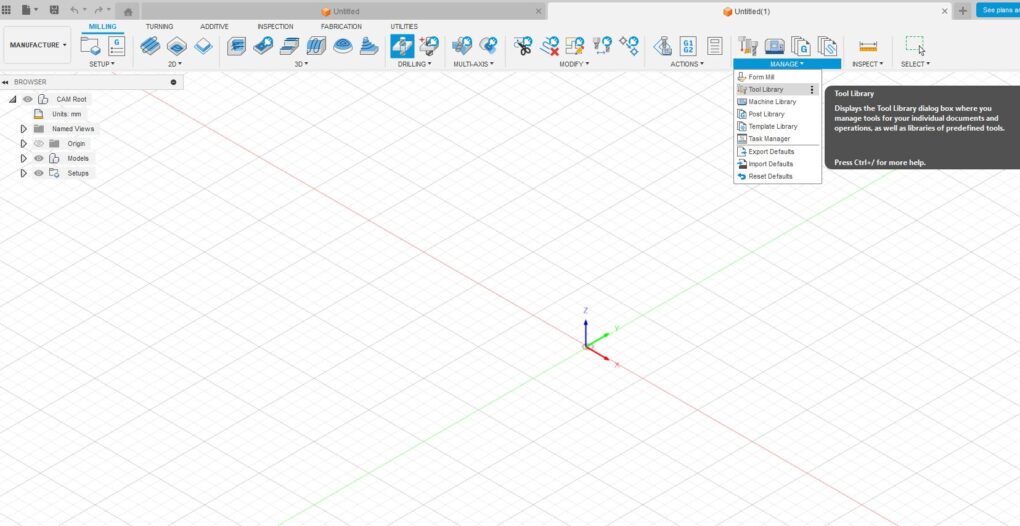The height and width of the screenshot is (526, 1020).
Task: Choose Machine Library in Manage menu
Action: 777,102
